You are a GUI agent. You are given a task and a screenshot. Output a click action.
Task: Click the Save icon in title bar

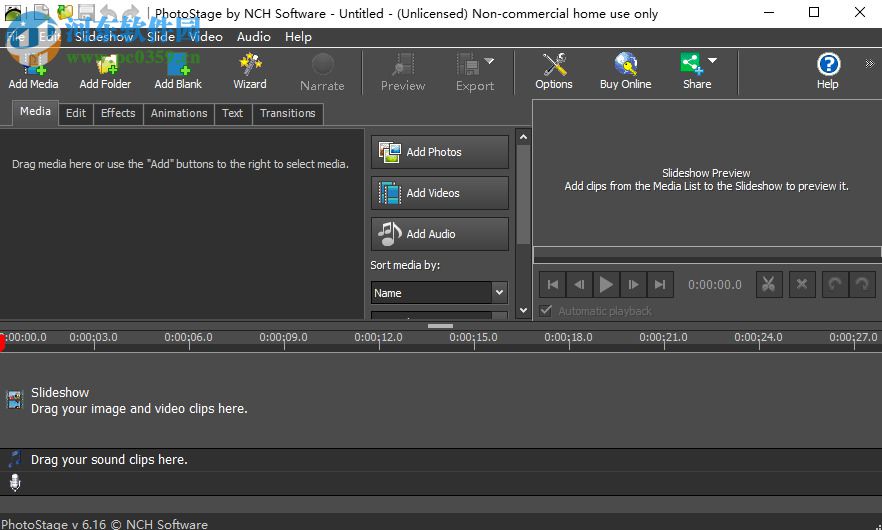click(86, 12)
